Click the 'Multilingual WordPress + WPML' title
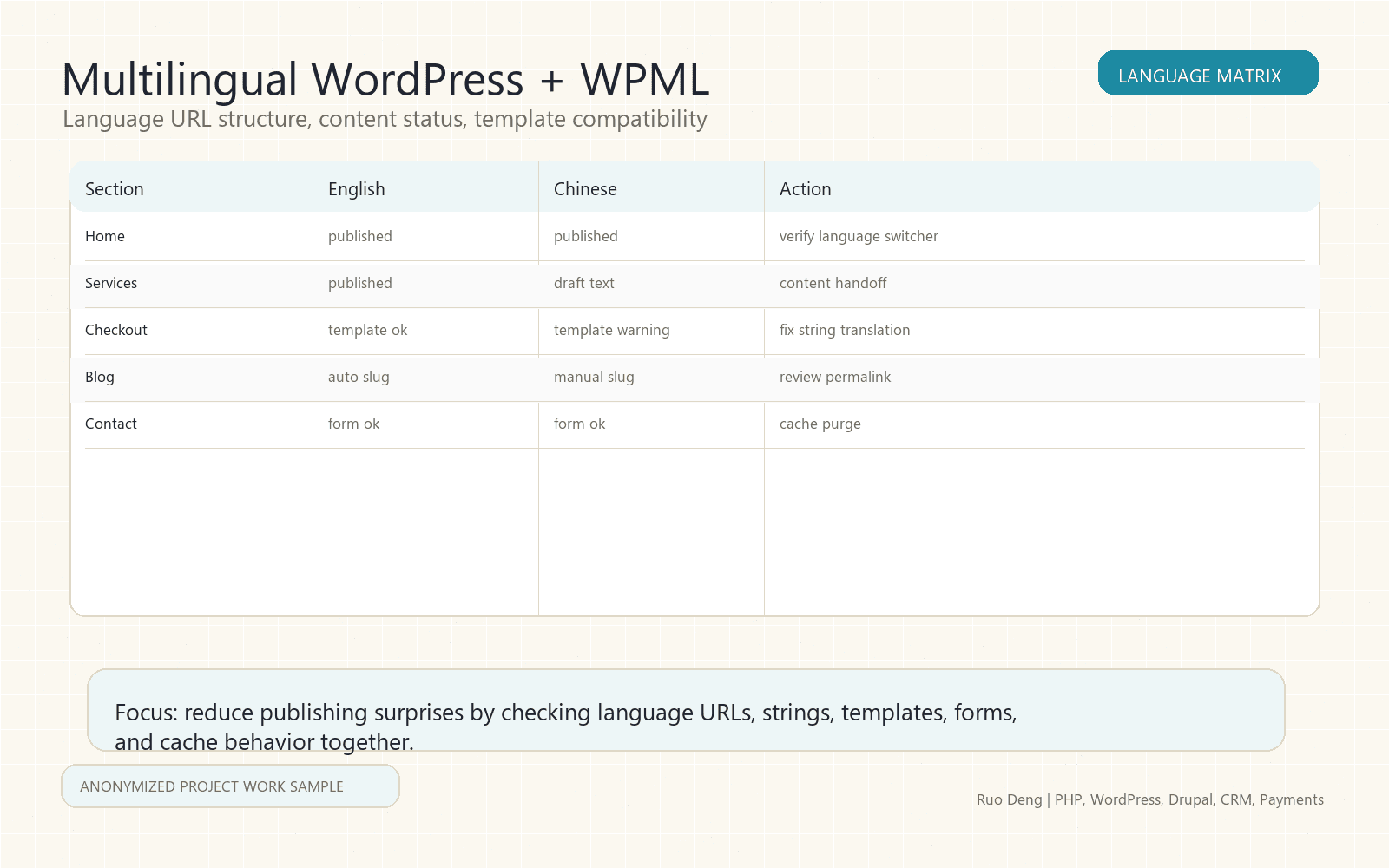 (x=386, y=79)
